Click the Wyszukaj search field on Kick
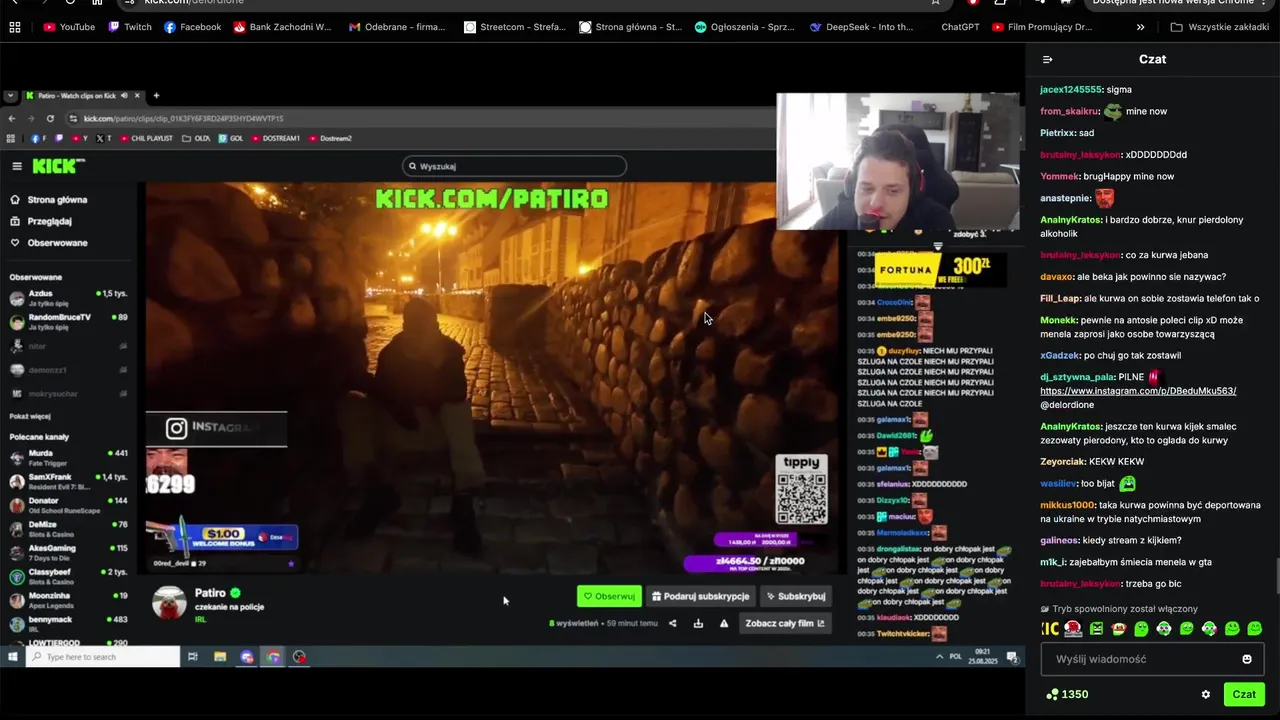 click(514, 166)
